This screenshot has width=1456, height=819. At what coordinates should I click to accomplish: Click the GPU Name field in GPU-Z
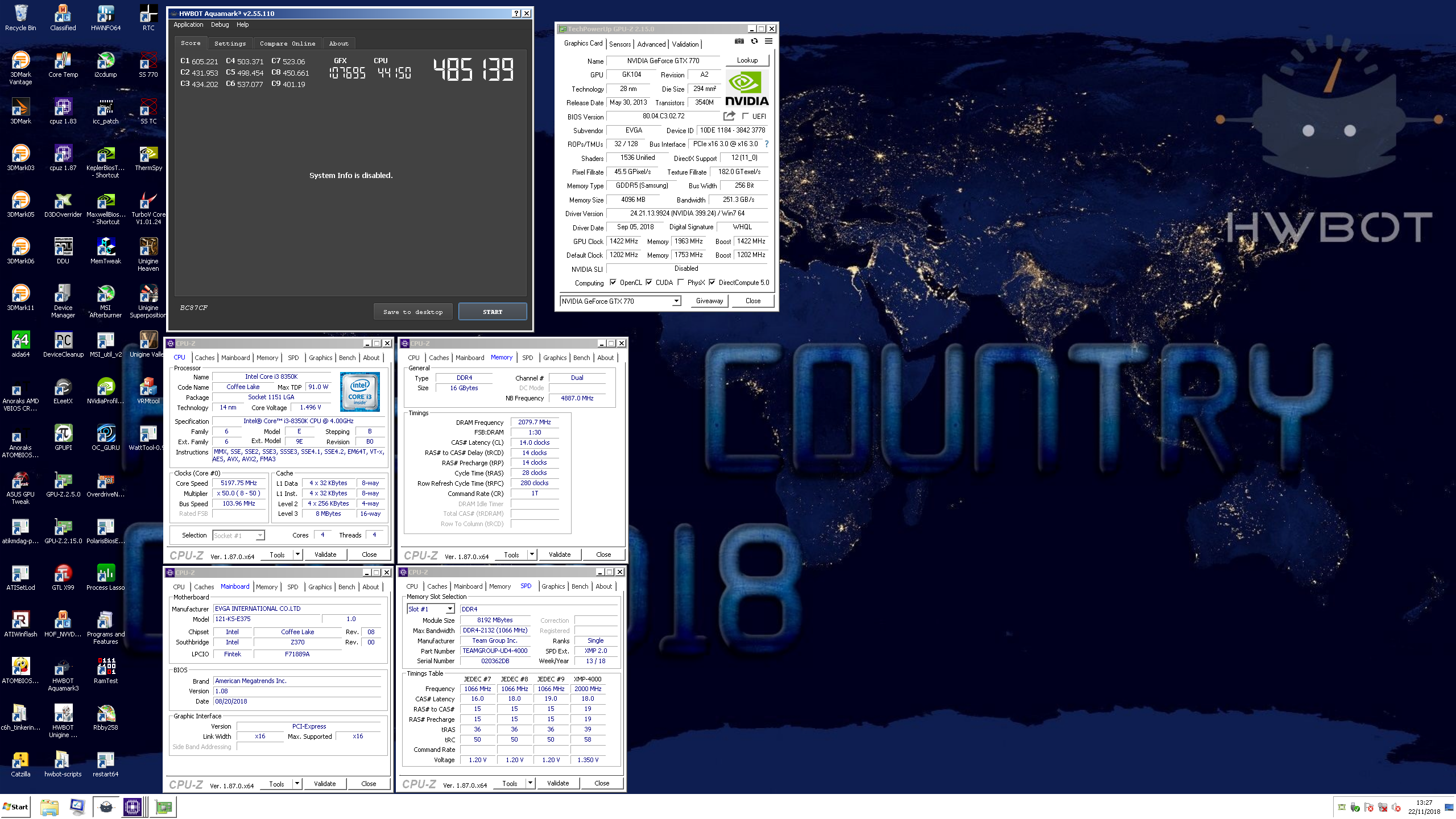coord(663,60)
